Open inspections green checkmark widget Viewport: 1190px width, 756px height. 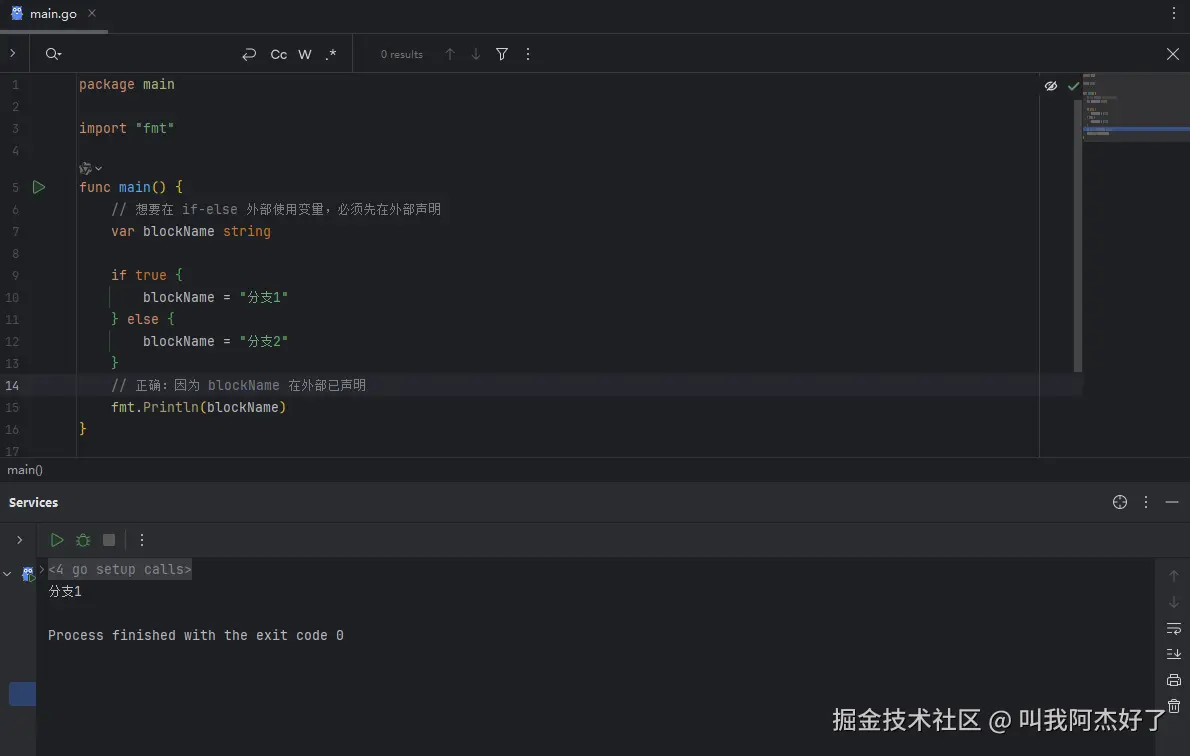(x=1073, y=86)
